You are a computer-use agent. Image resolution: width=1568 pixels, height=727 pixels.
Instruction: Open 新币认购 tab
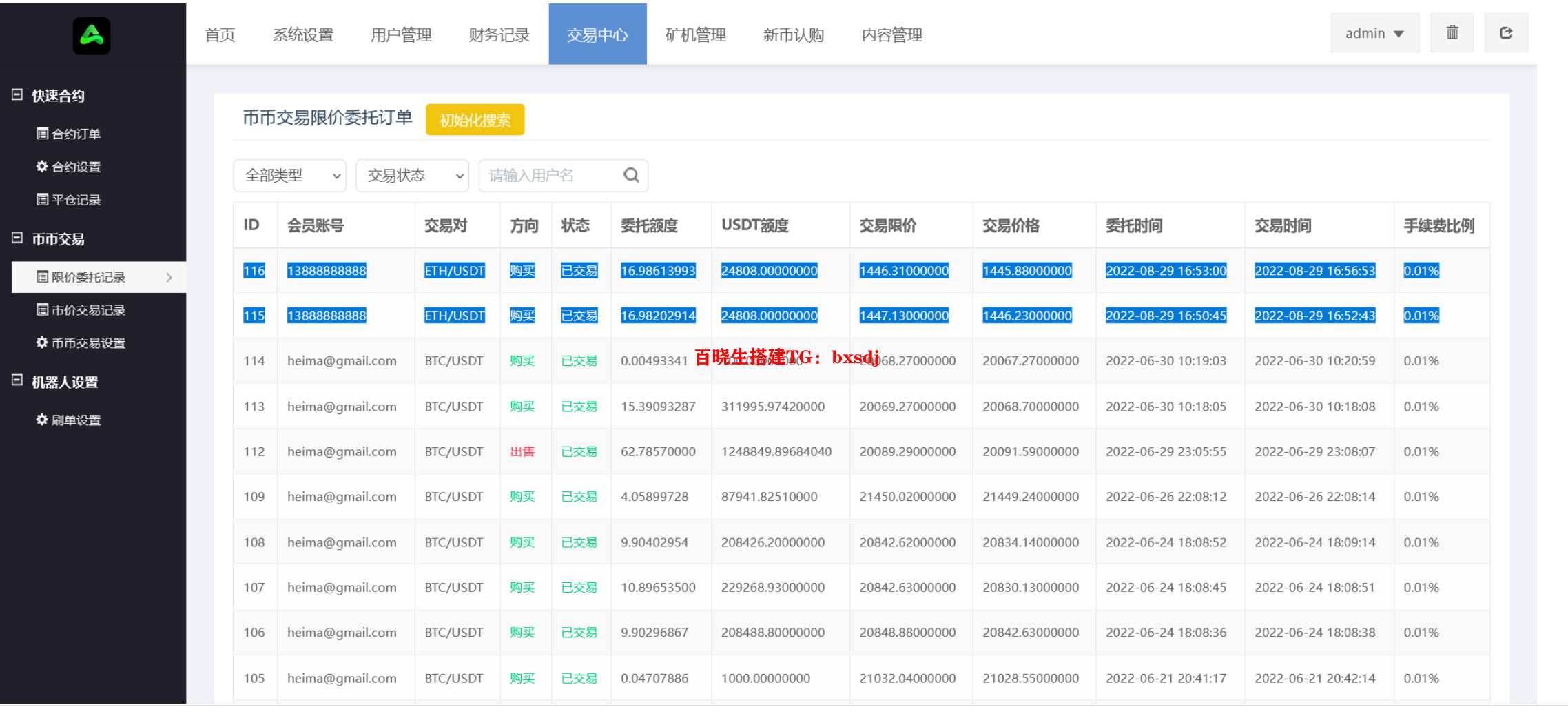794,34
